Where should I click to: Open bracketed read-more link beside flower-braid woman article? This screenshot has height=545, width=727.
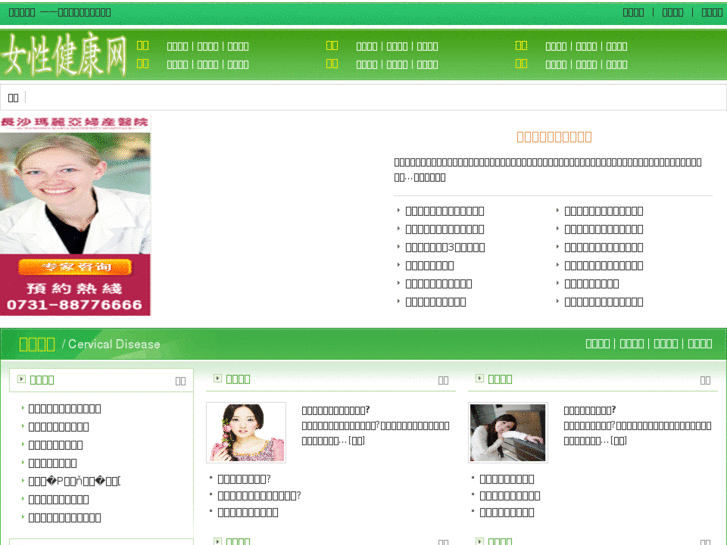357,441
